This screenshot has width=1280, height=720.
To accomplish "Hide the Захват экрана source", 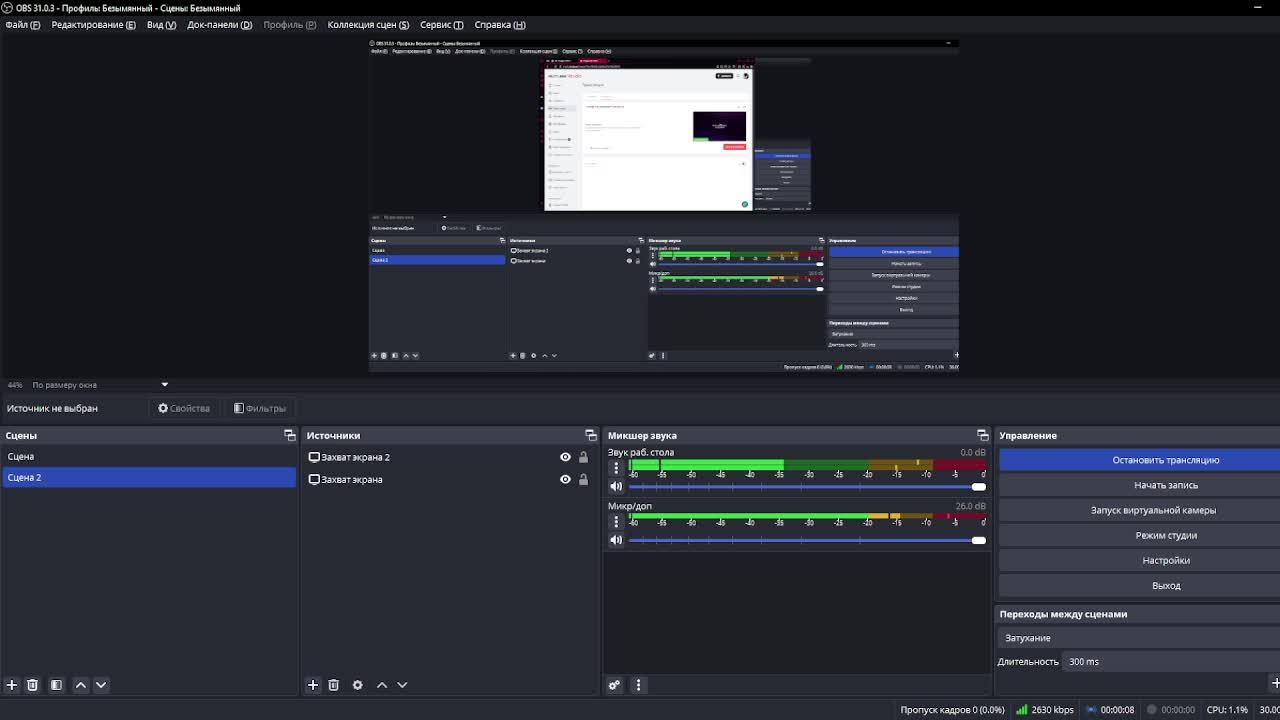I will click(565, 479).
